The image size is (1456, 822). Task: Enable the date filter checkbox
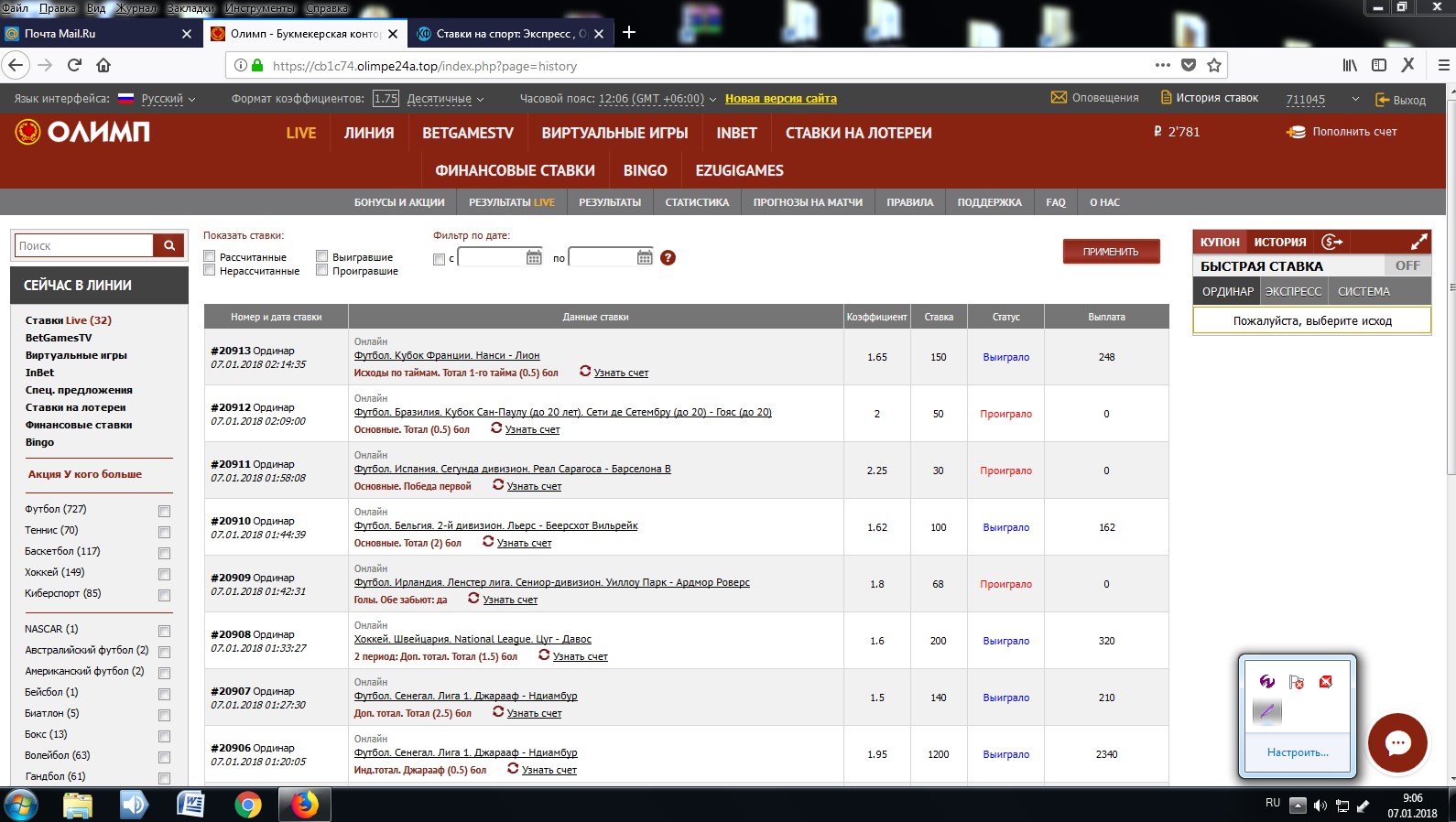(439, 259)
